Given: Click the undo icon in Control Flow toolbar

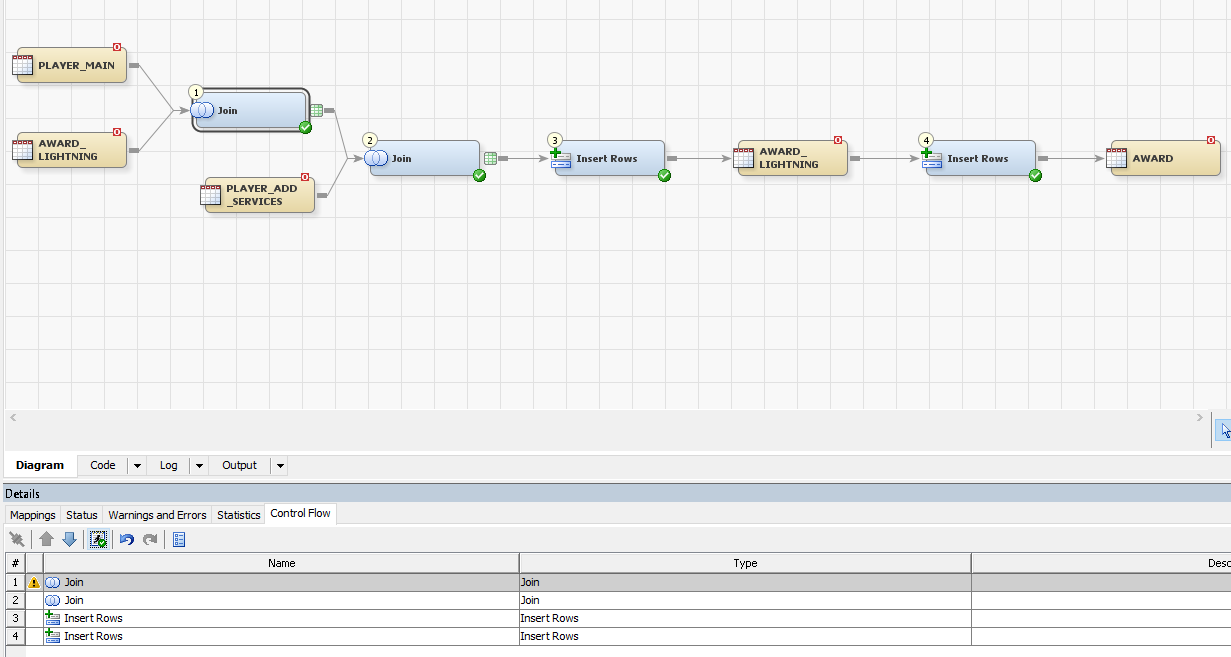Looking at the screenshot, I should 127,539.
